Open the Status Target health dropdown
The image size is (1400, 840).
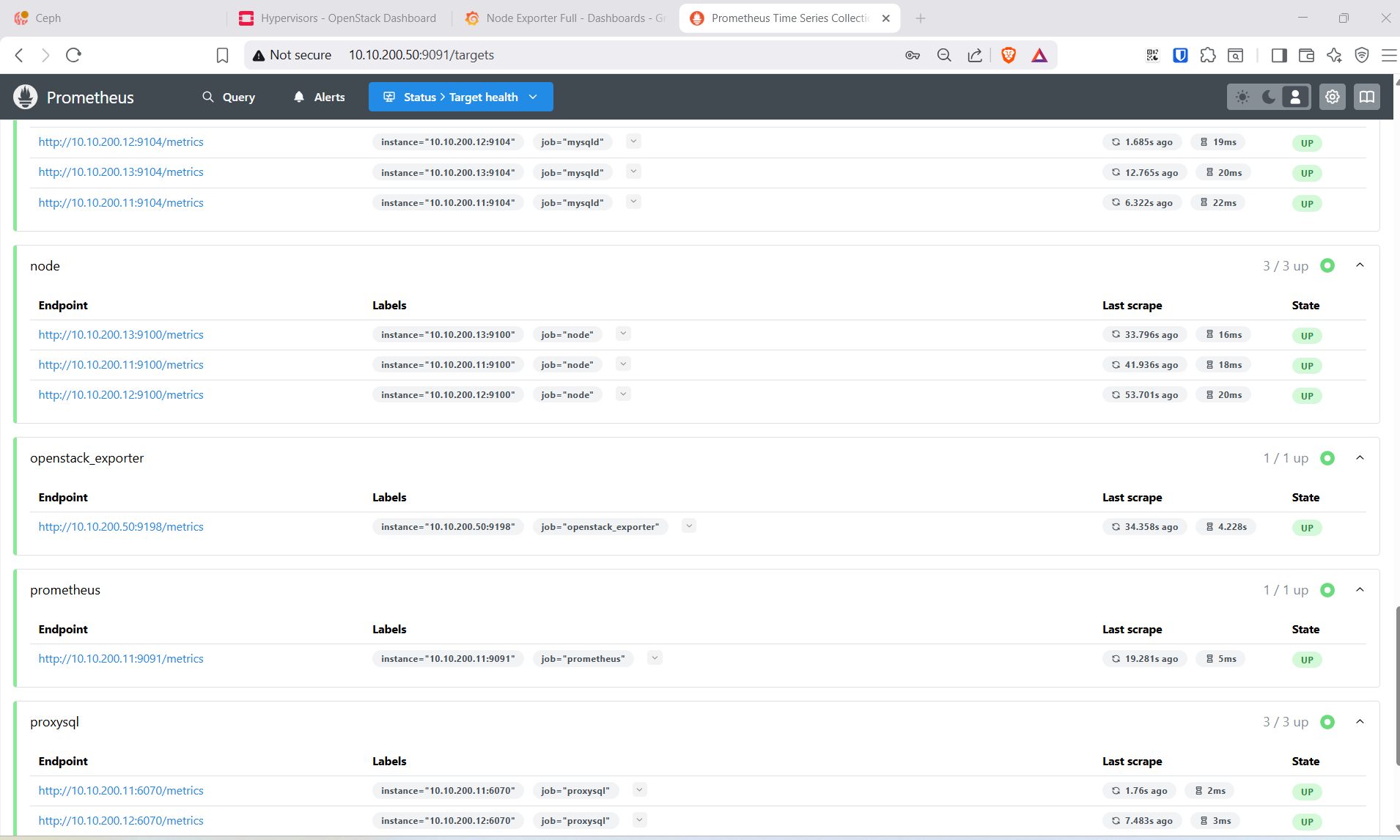(460, 97)
